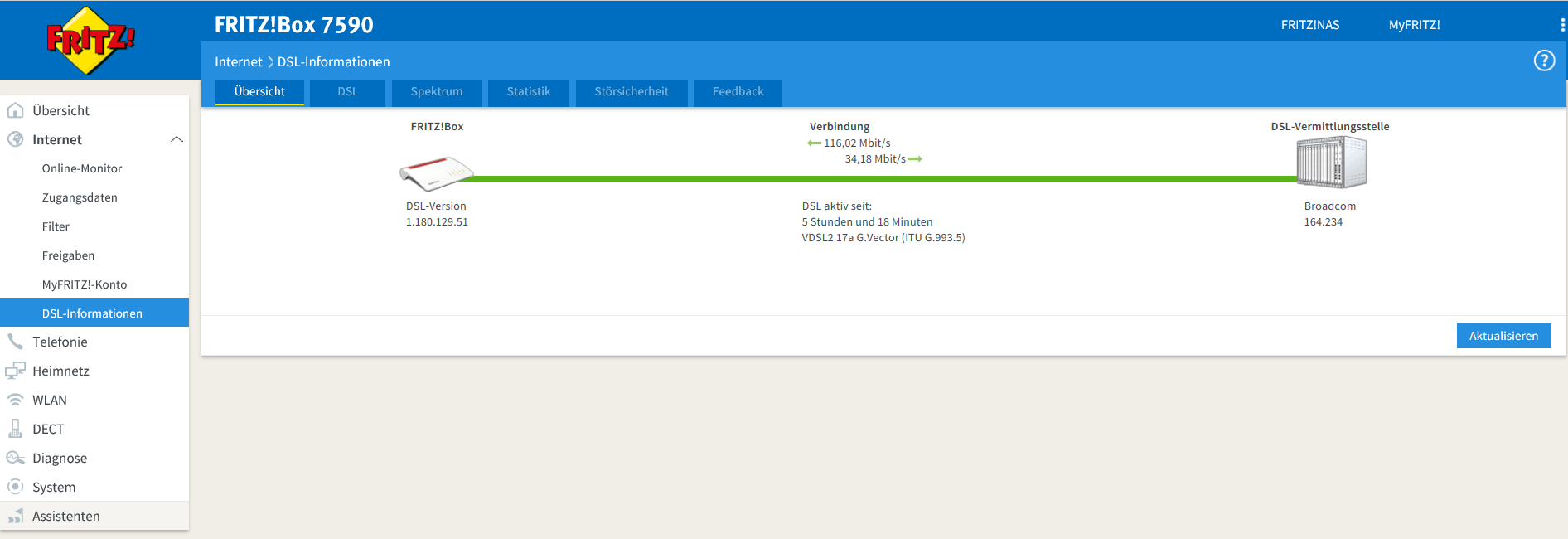Collapse the Internet menu section
This screenshot has height=539, width=1568.
click(177, 139)
